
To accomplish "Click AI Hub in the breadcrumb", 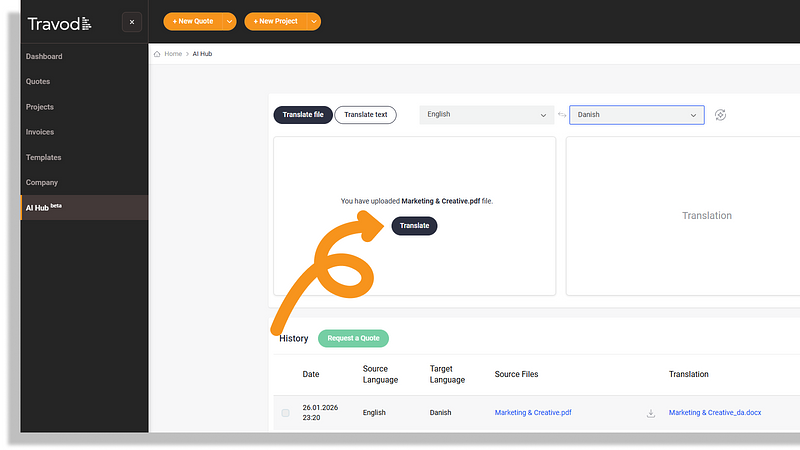I will (x=202, y=54).
